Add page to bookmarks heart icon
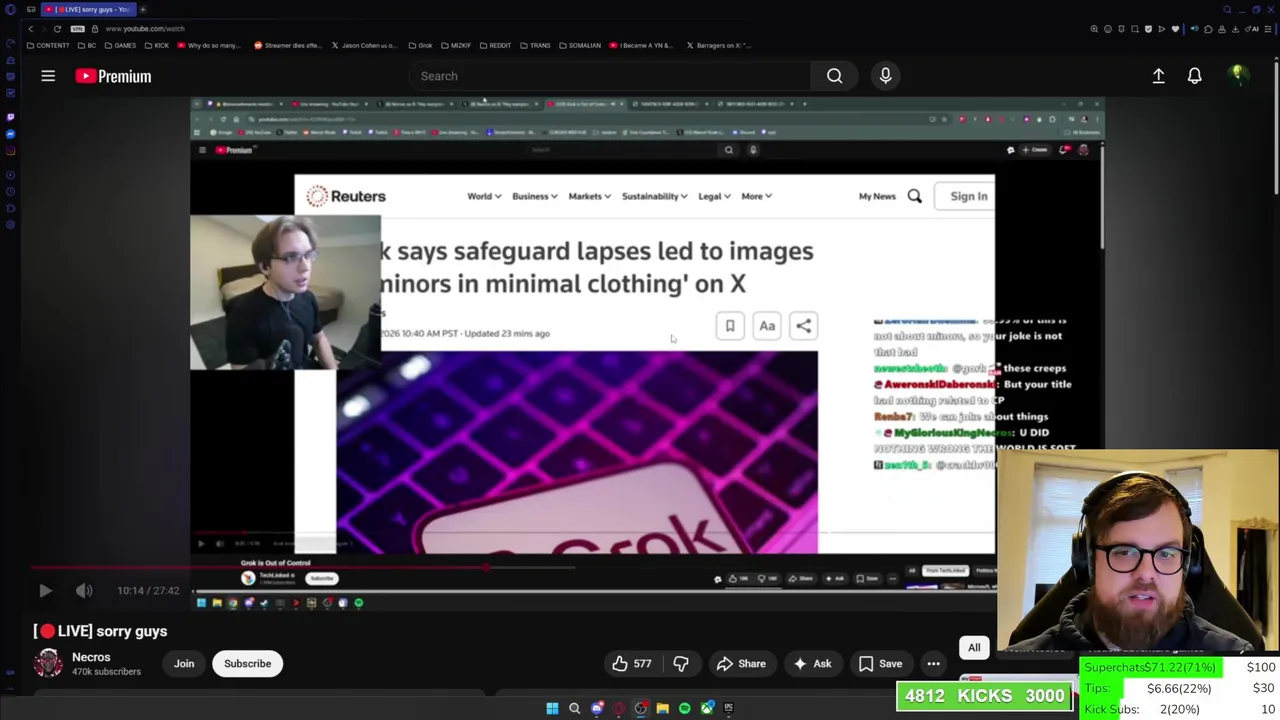Image resolution: width=1280 pixels, height=720 pixels. coord(1175,29)
